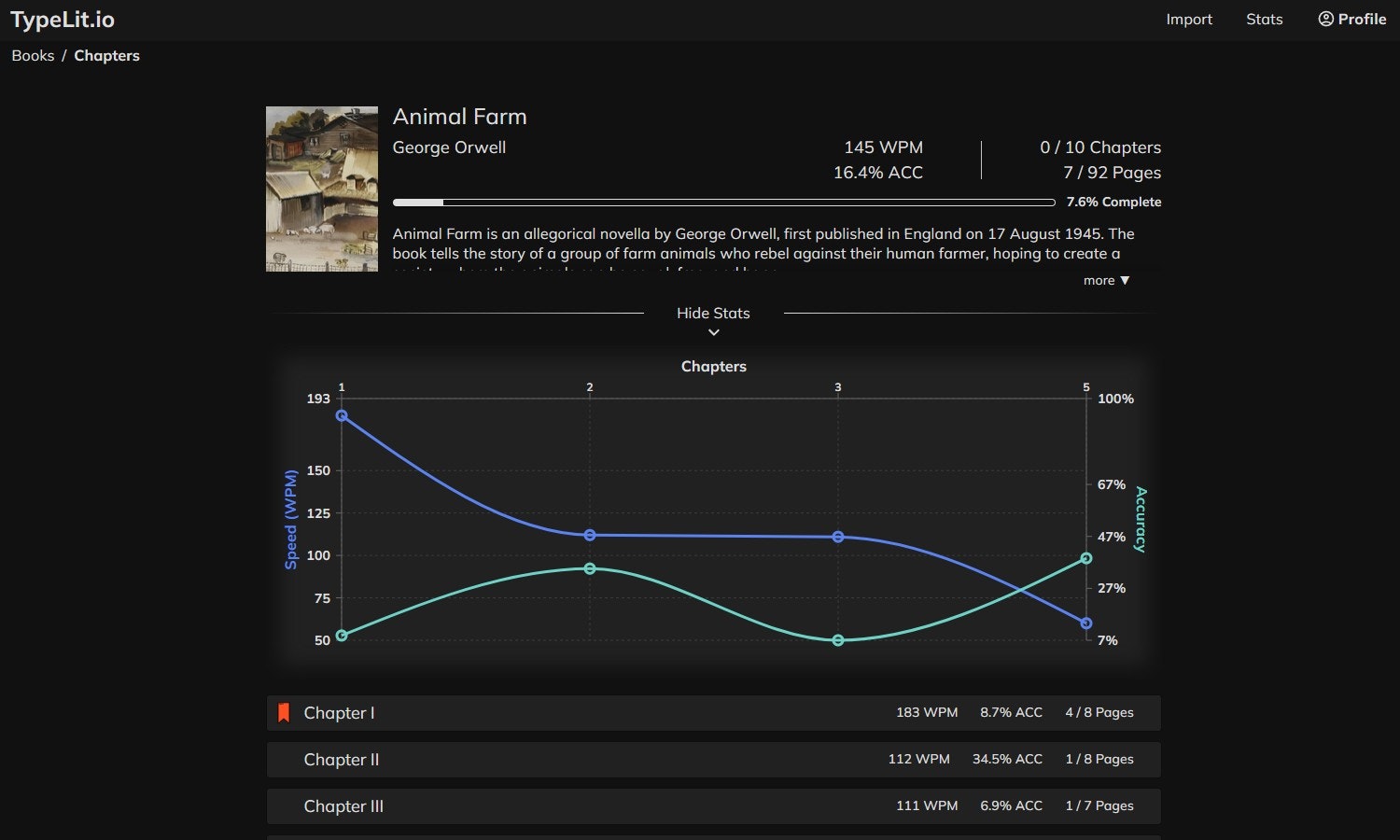Click the 145 WPM stat
The image size is (1400, 840).
pos(883,147)
